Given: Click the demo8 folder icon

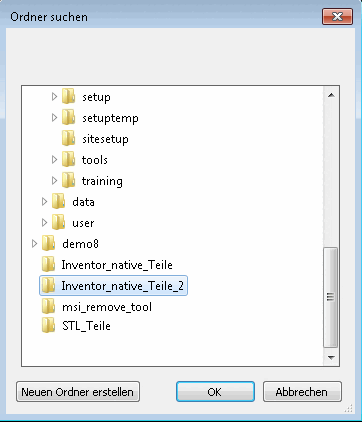Looking at the screenshot, I should pyautogui.click(x=48, y=244).
